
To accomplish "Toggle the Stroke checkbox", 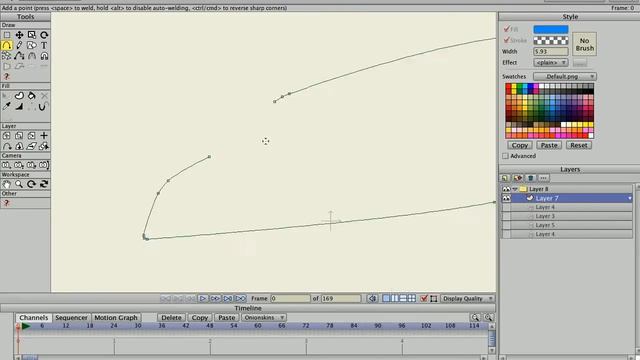I will pos(507,40).
